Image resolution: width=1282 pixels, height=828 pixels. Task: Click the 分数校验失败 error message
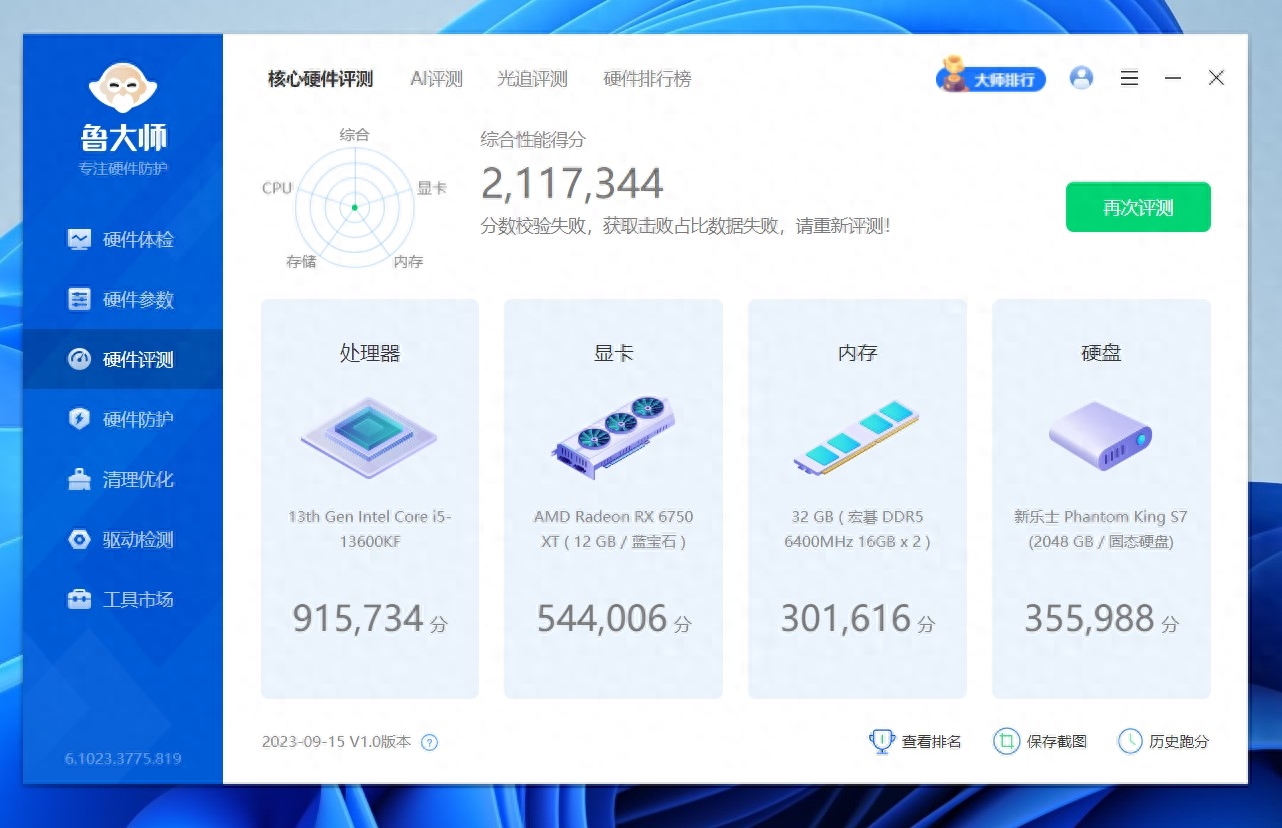(x=685, y=226)
